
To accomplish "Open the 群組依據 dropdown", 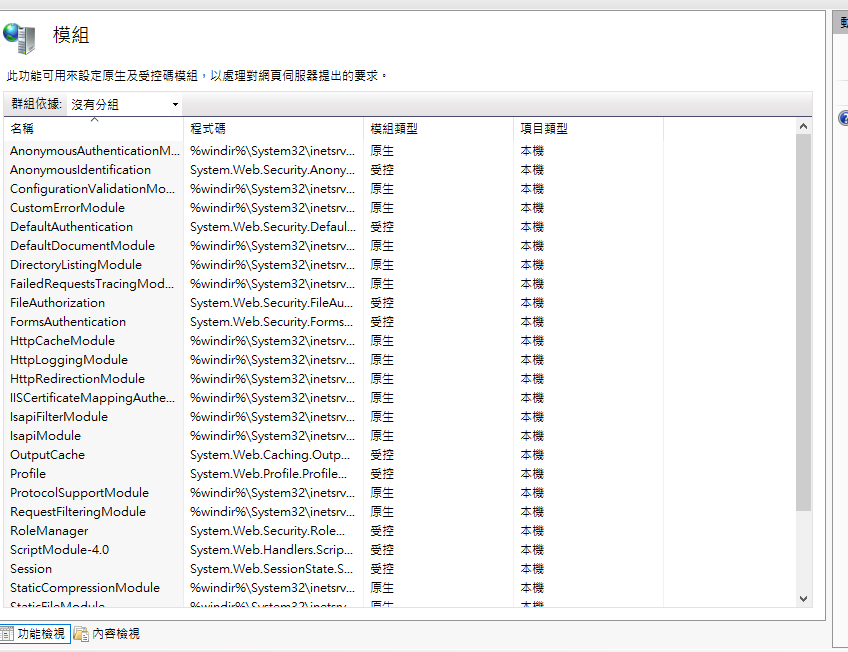I will tap(125, 104).
